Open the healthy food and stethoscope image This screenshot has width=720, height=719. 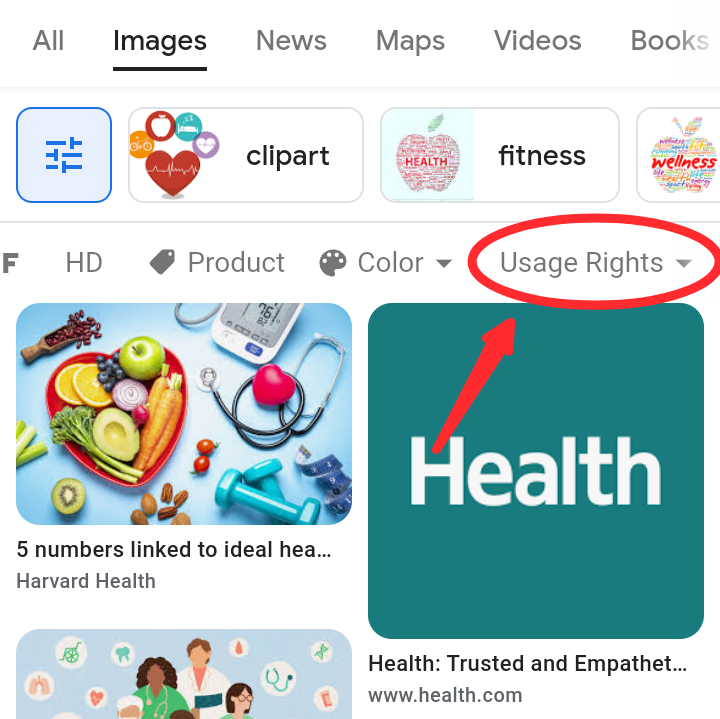184,414
